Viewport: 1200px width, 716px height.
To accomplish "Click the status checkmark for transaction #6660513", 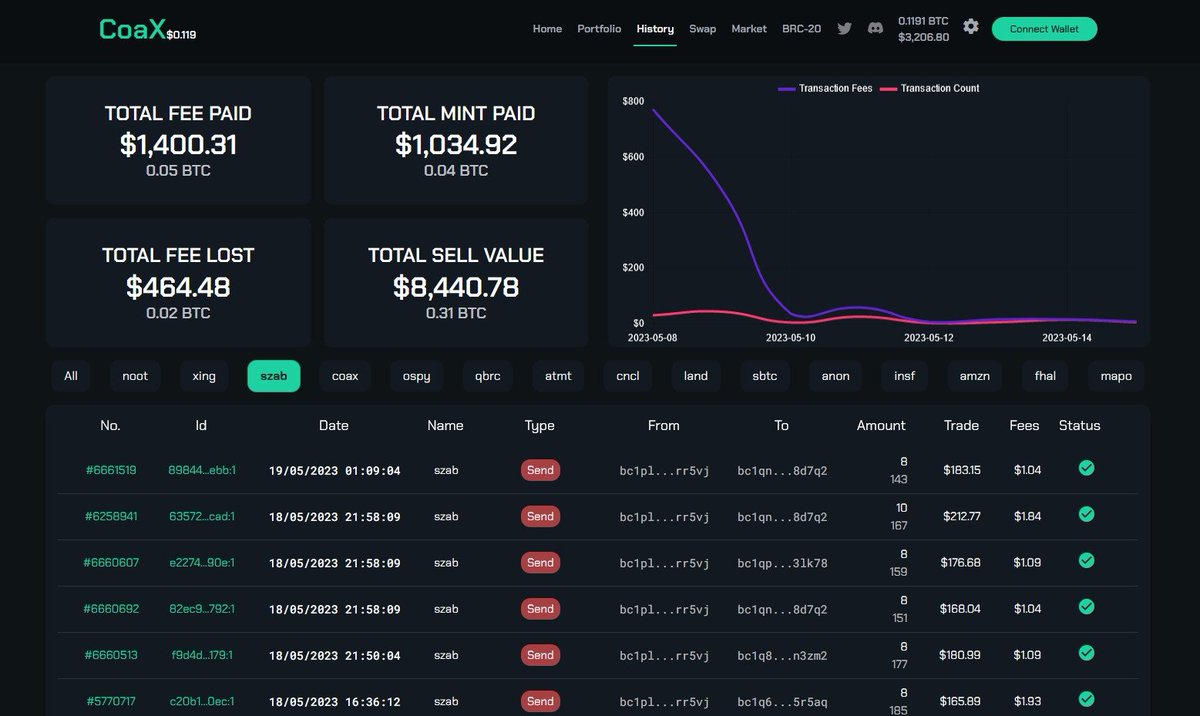I will click(1086, 652).
